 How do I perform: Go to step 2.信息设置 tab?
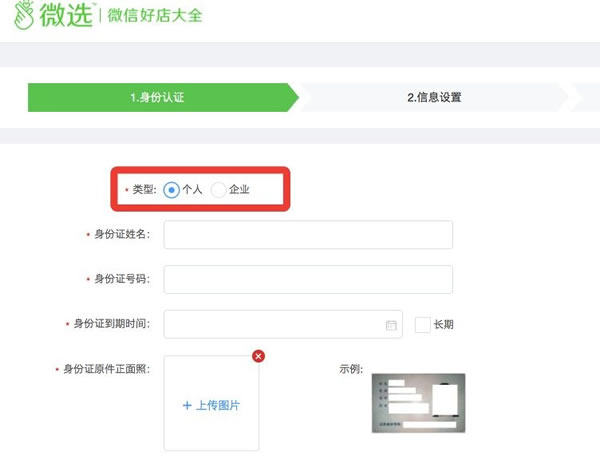[434, 97]
